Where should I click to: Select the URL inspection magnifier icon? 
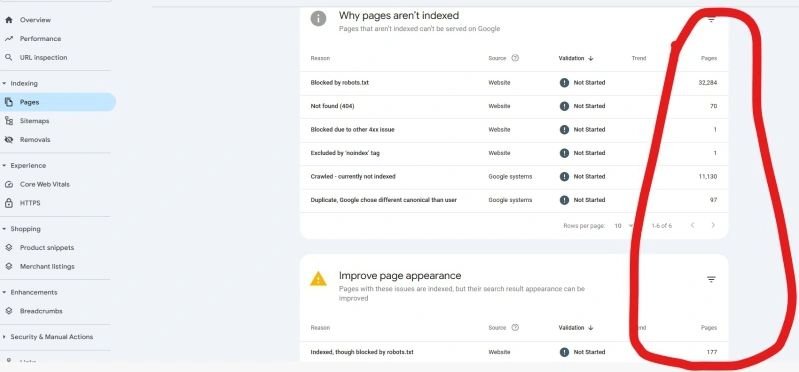8,58
